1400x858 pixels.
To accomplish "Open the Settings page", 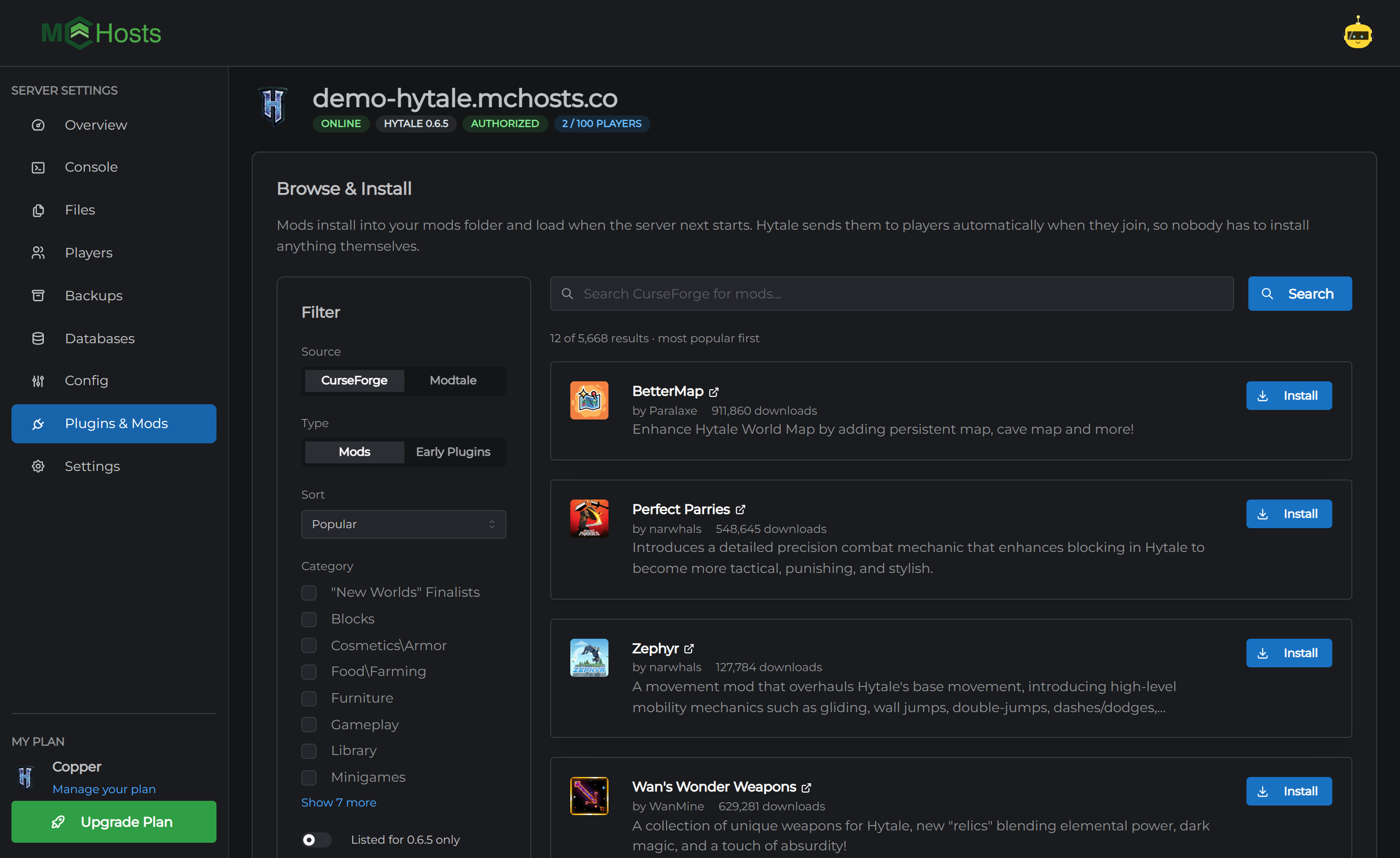I will click(113, 466).
